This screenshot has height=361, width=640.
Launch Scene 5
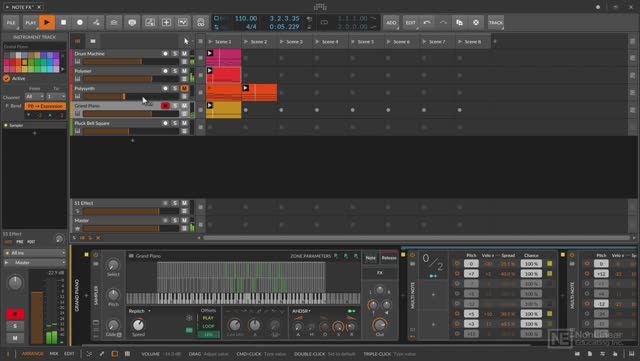click(x=353, y=42)
